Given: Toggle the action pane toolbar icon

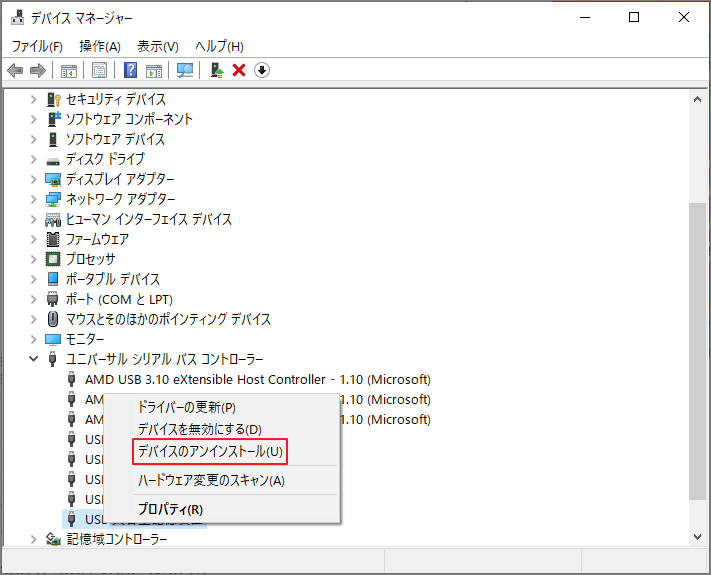Looking at the screenshot, I should [x=154, y=70].
